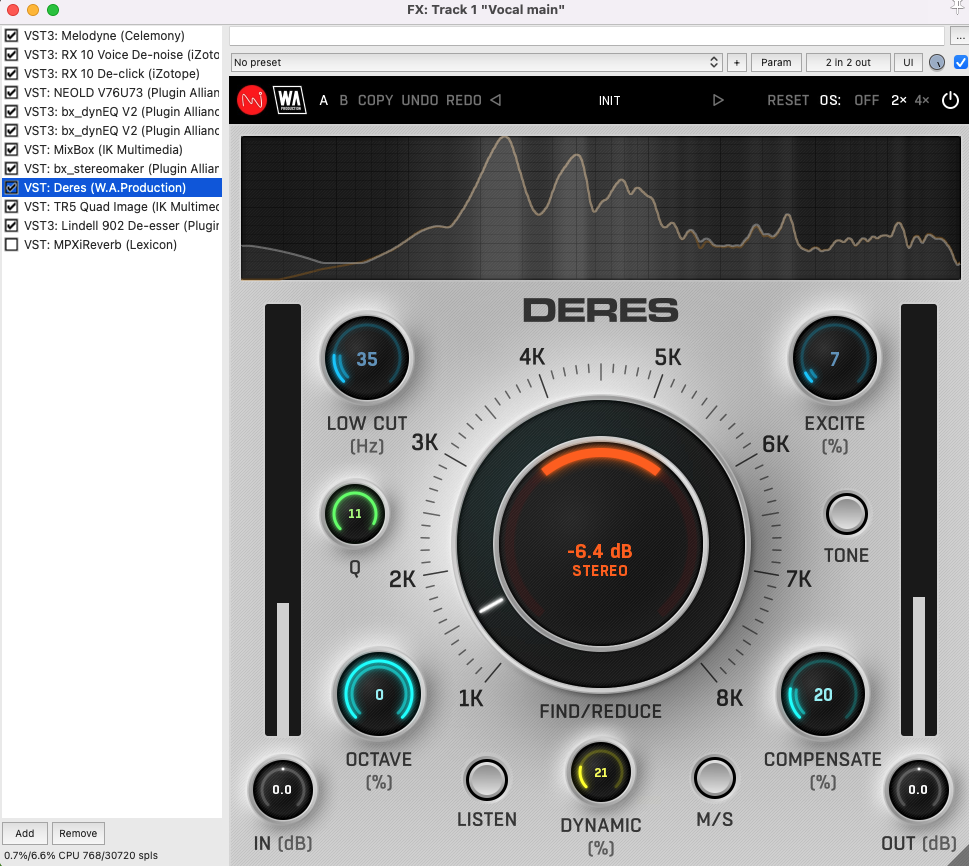
Task: Click the LOW CUT knob
Action: (x=367, y=359)
